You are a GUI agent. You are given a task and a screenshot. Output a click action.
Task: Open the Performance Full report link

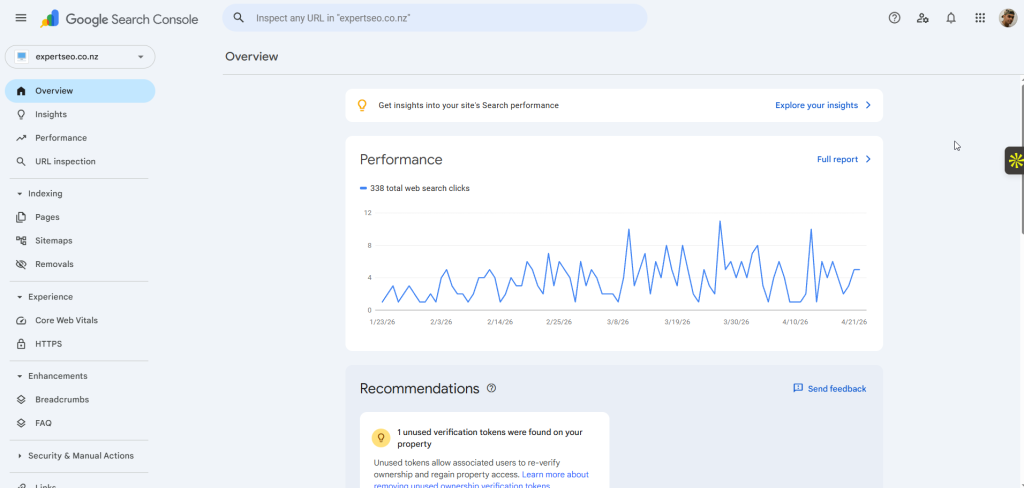tap(837, 159)
